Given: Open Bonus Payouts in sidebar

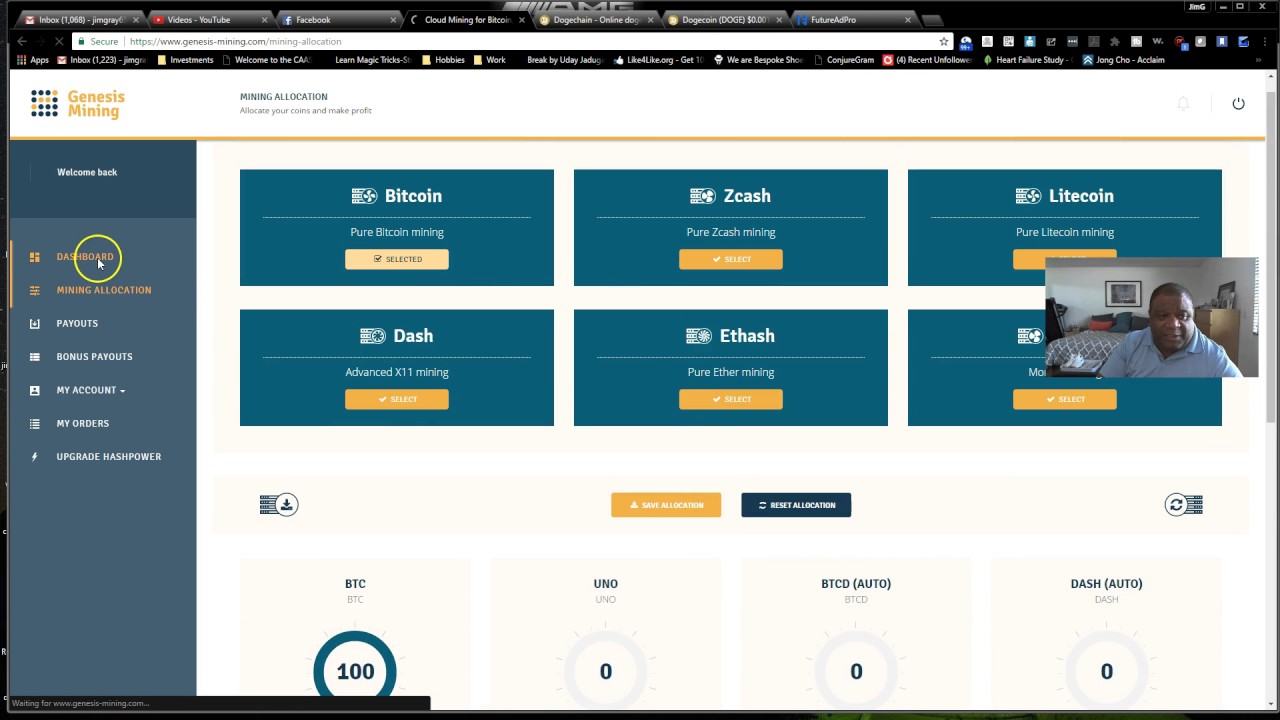Looking at the screenshot, I should pos(94,357).
